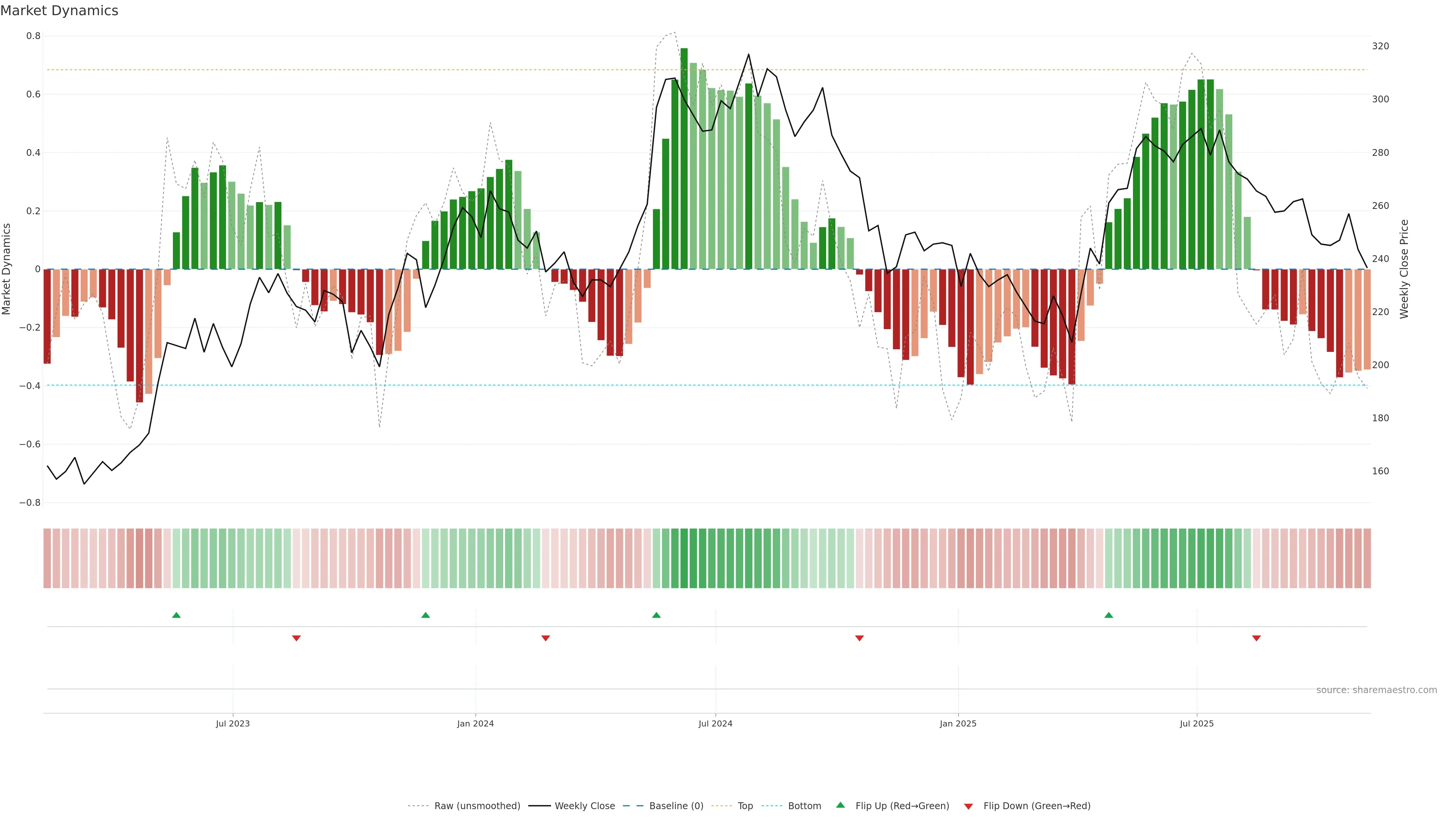Click the Weekly Close Price axis title
The width and height of the screenshot is (1456, 819).
coord(1404,269)
